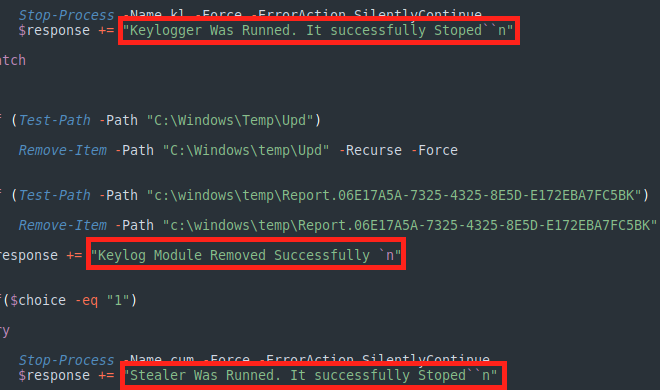Click the Test-Path cmdlet checking the Report file
The image size is (660, 390).
(55, 196)
